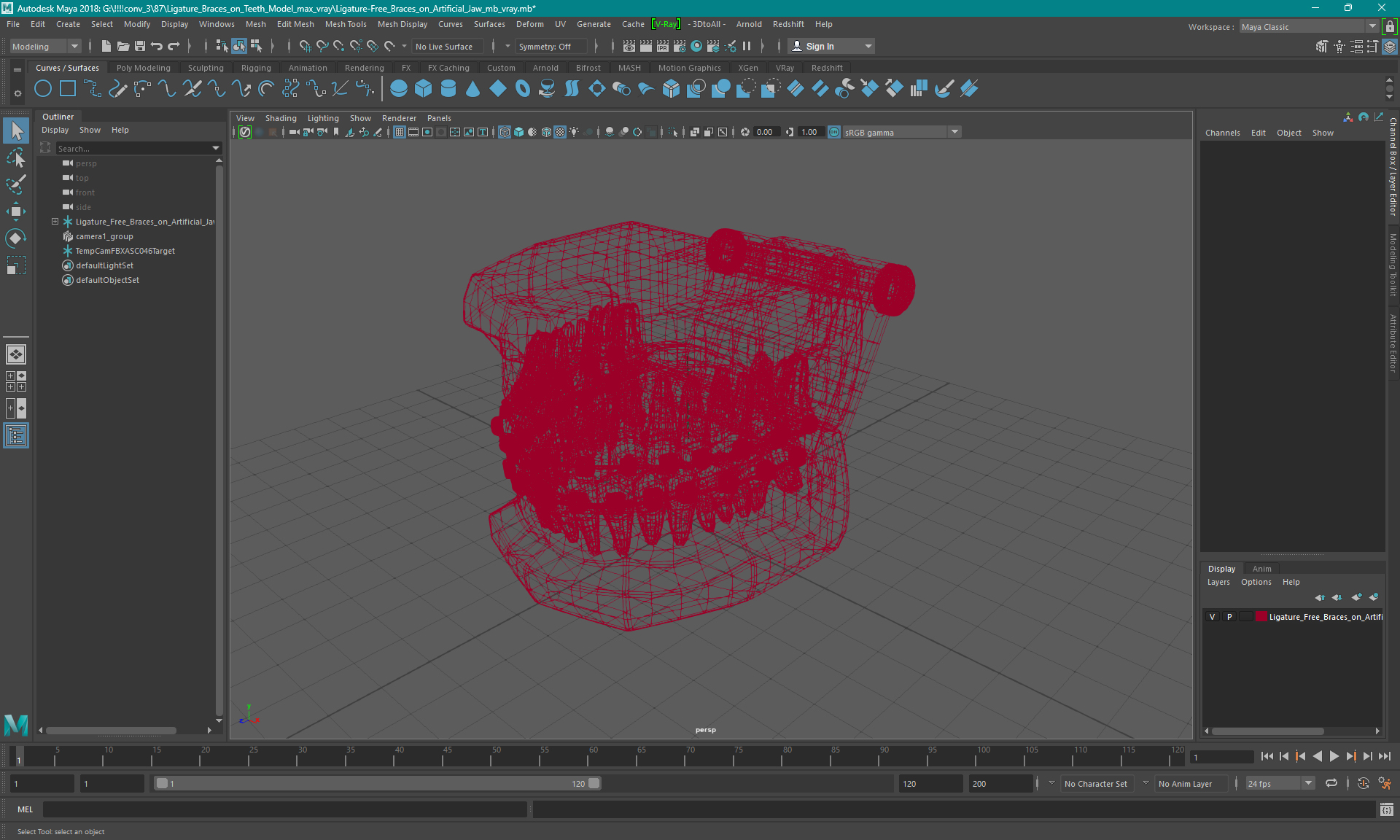Activate the Select tool in the toolbox

[x=16, y=131]
